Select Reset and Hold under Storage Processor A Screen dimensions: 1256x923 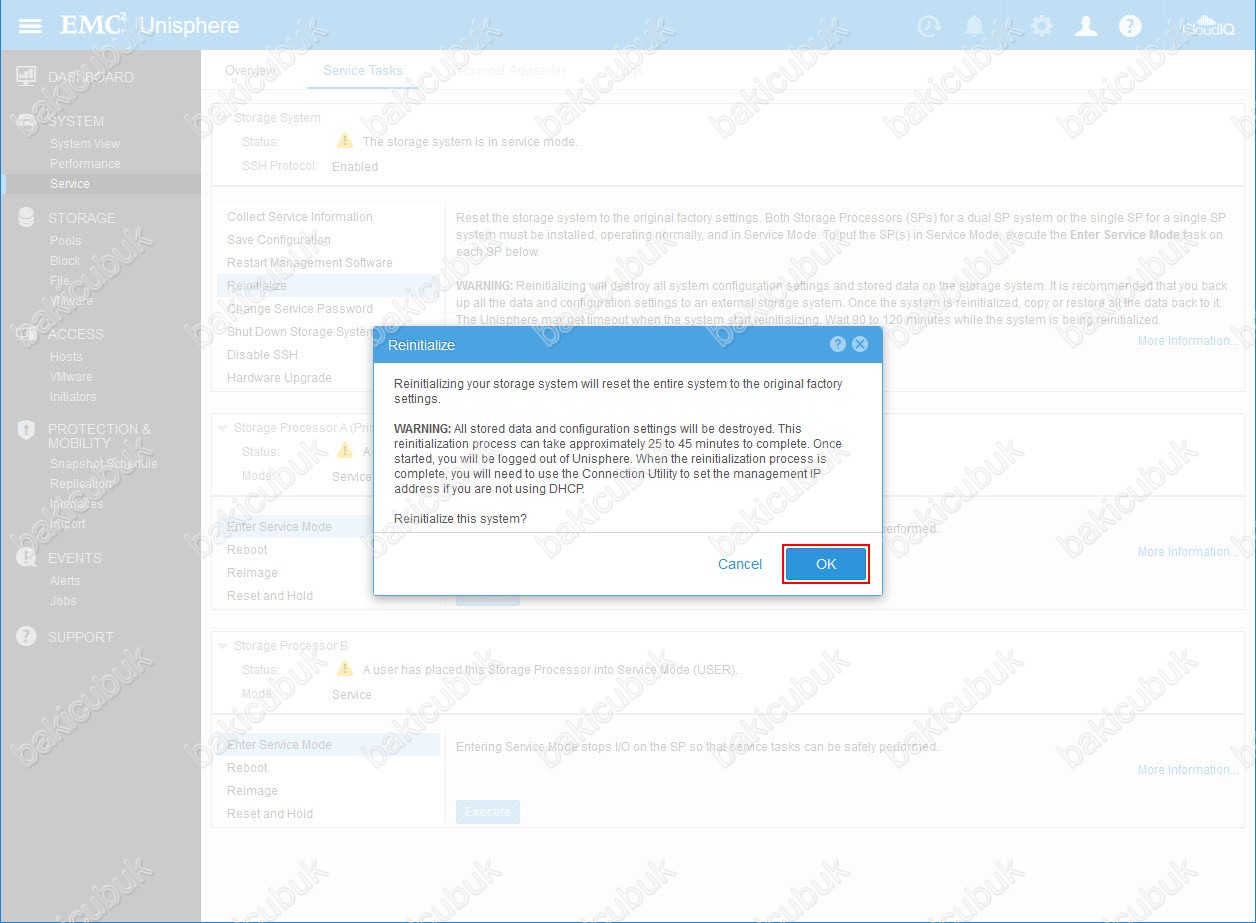click(270, 596)
